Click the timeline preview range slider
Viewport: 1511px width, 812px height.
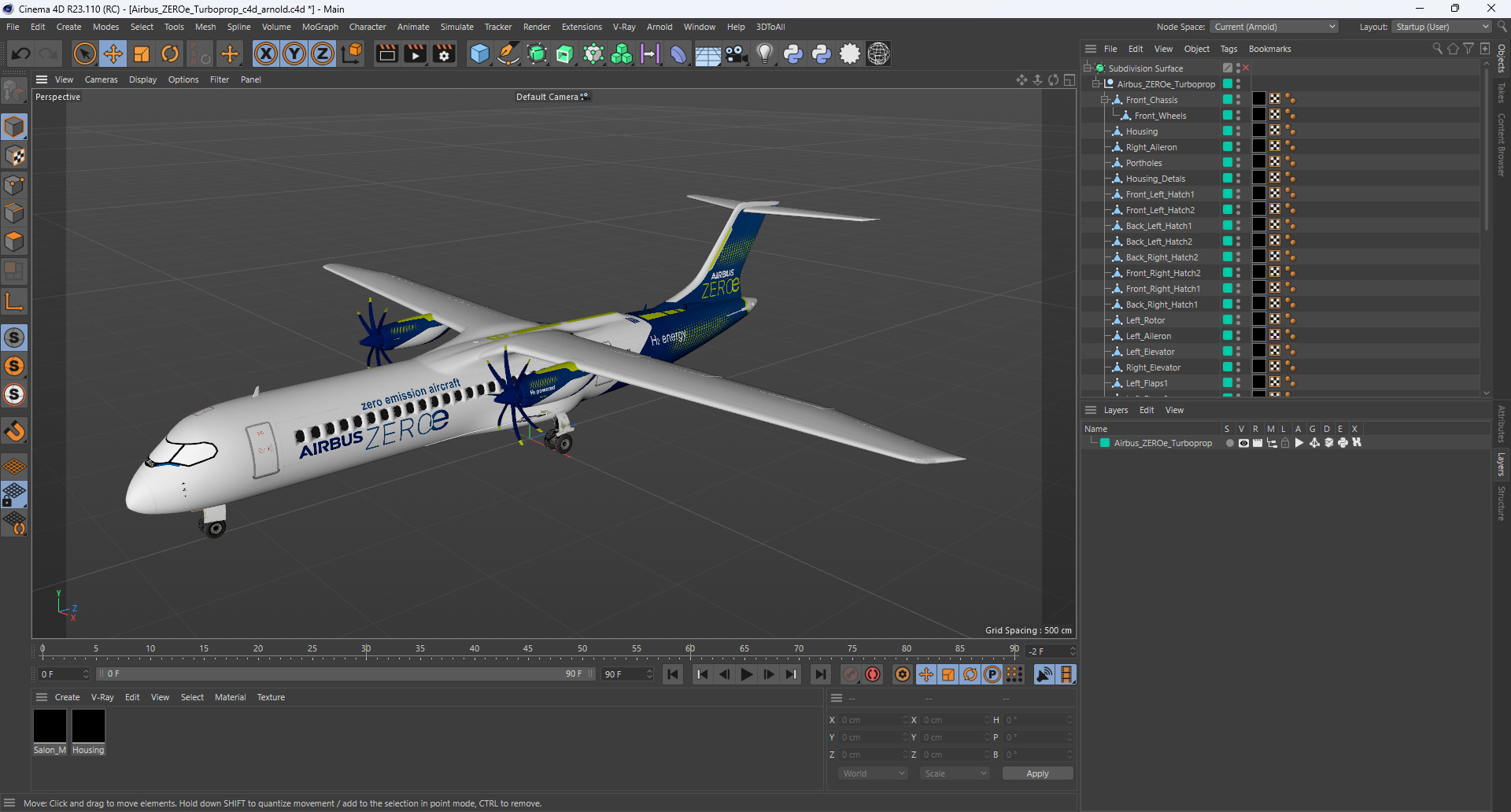point(346,674)
